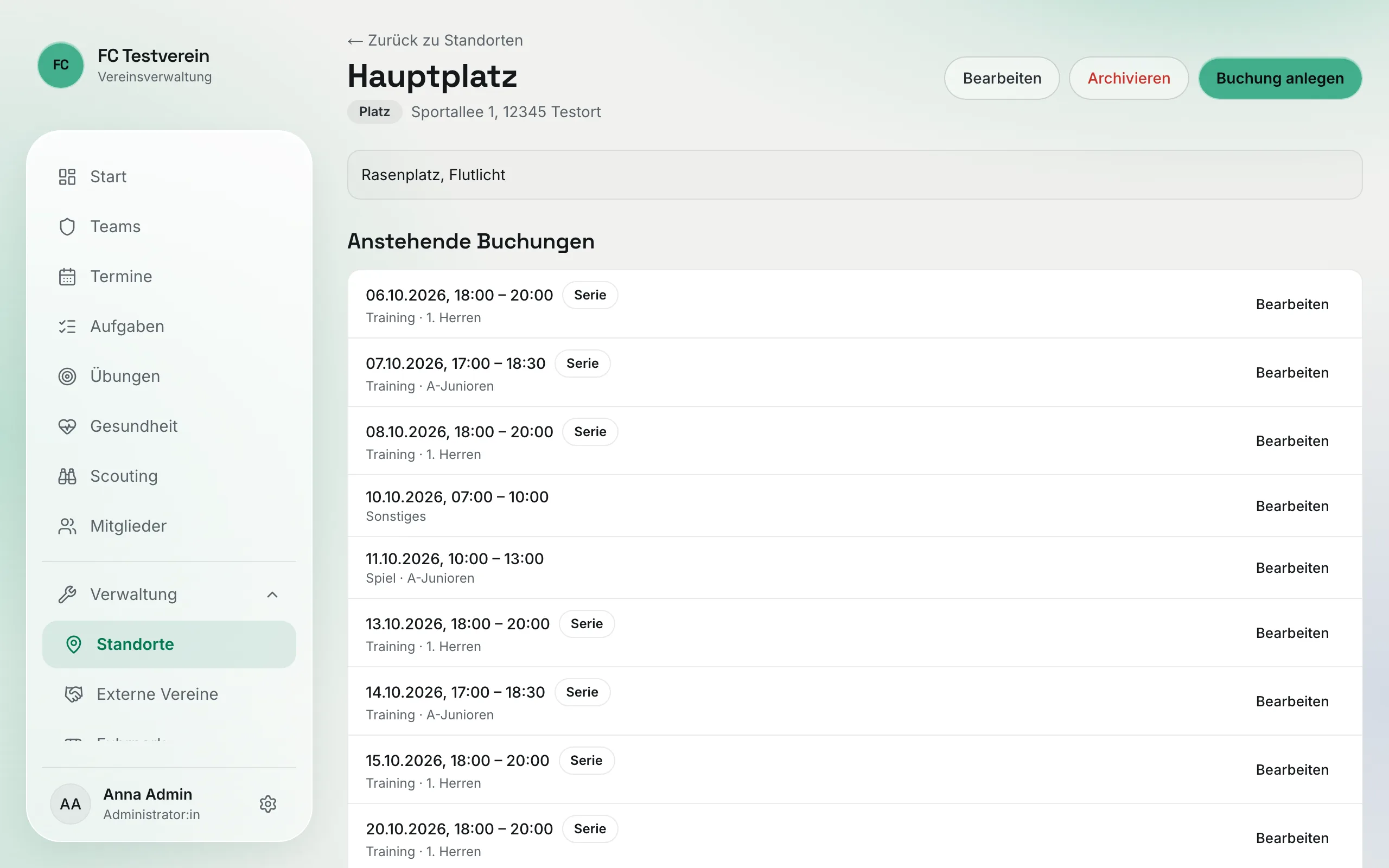Click the Rasenplatz, Flutlicht description box
Screen dimensions: 1389x868
[855, 175]
